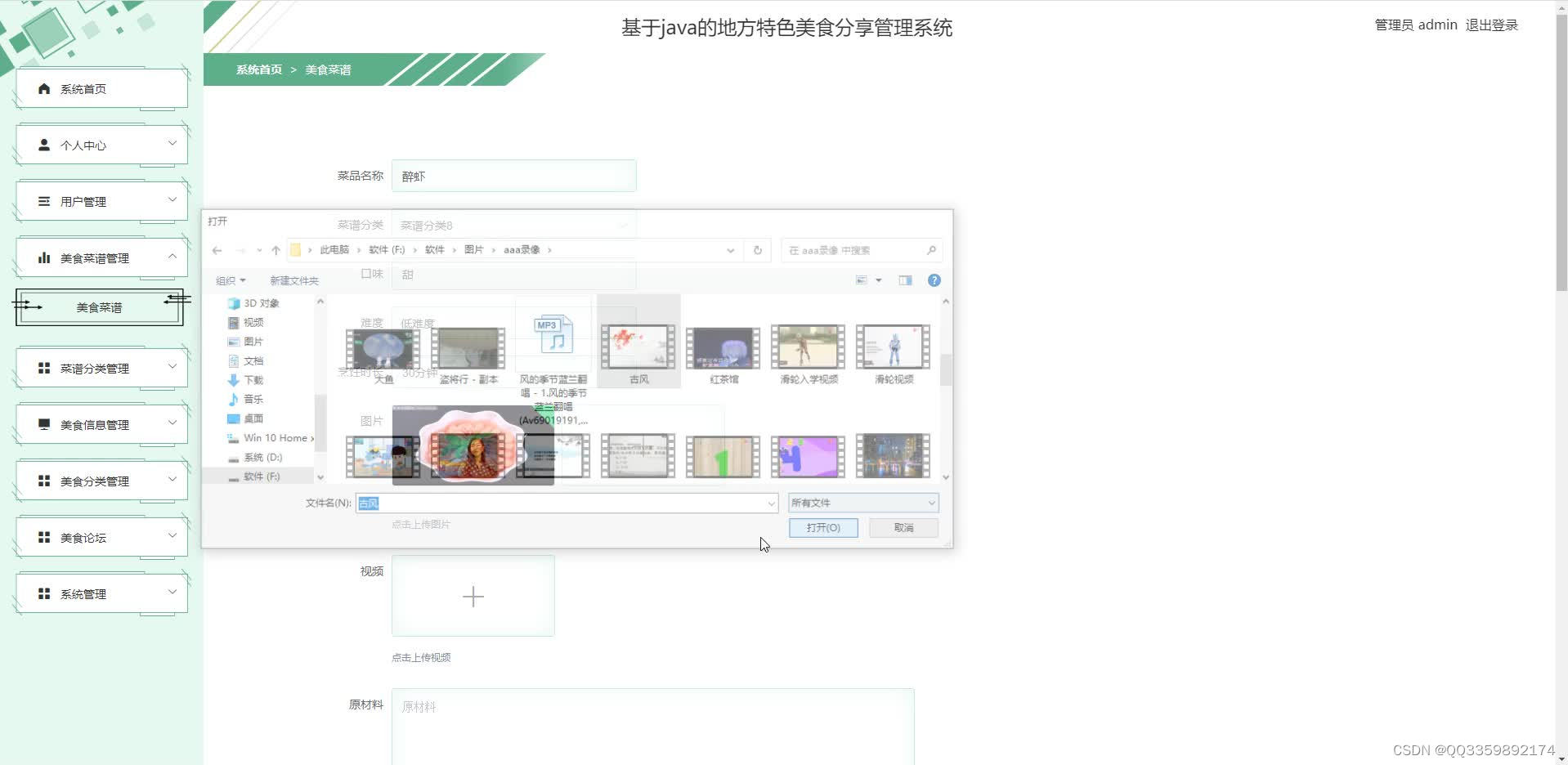Image resolution: width=1568 pixels, height=765 pixels.
Task: Click 系统首页 in the page breadcrumb
Action: tap(259, 69)
